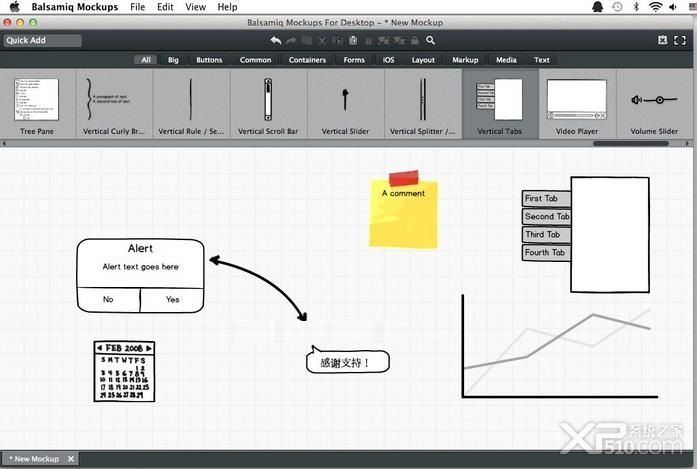Click the No button in the Alert mockup

pyautogui.click(x=108, y=300)
